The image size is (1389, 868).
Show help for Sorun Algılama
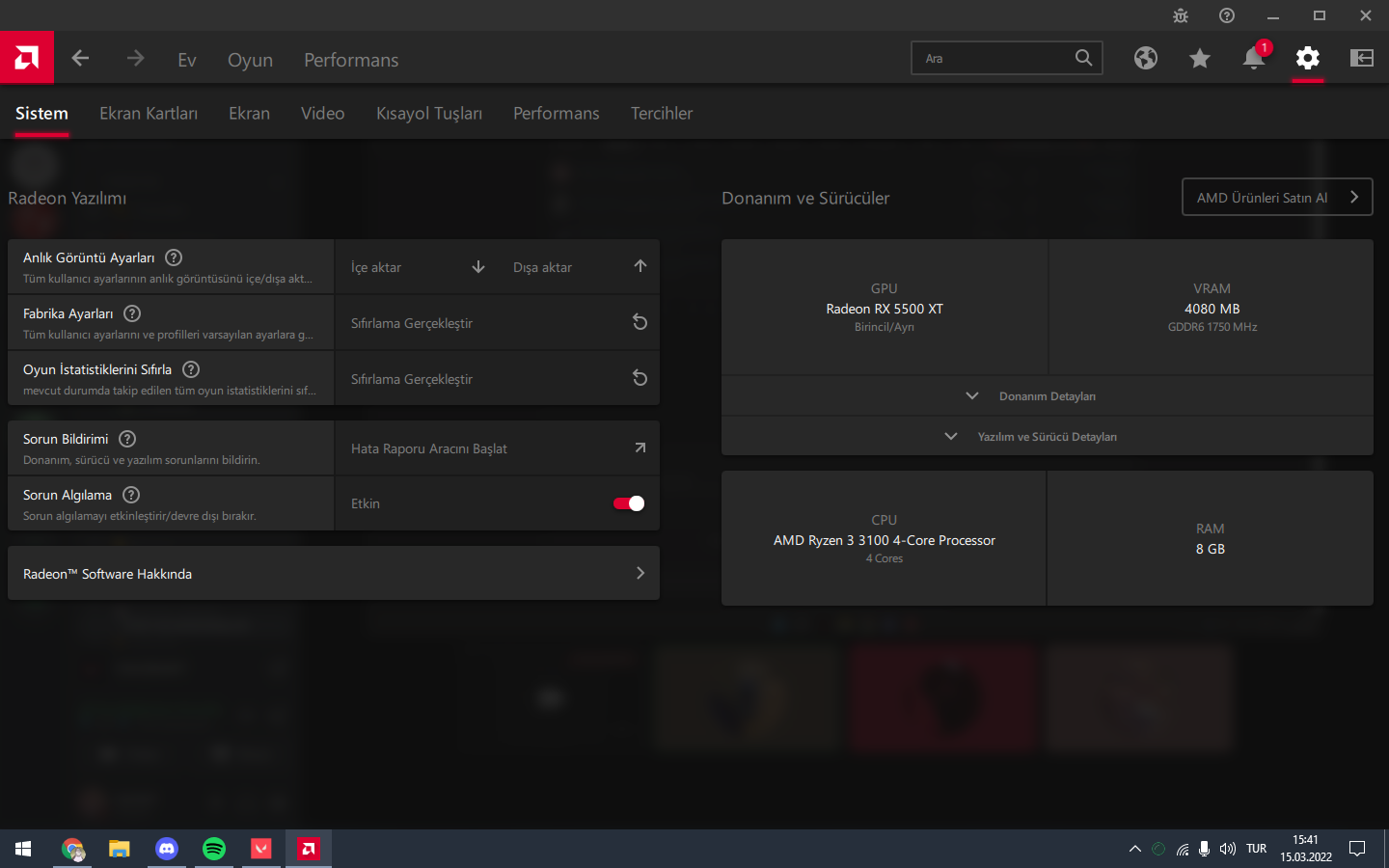point(131,495)
